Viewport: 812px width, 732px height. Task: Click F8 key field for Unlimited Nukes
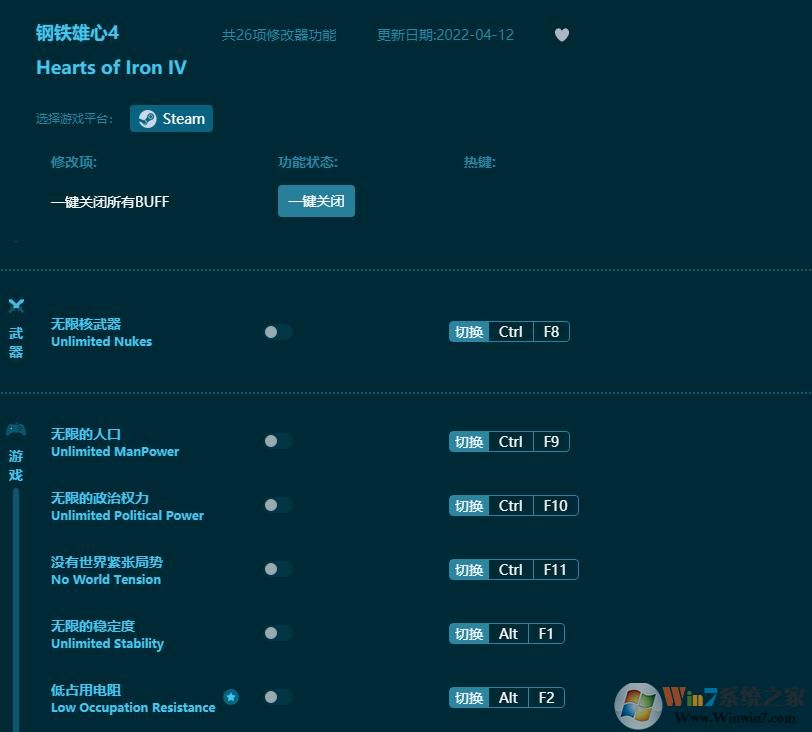tap(552, 332)
